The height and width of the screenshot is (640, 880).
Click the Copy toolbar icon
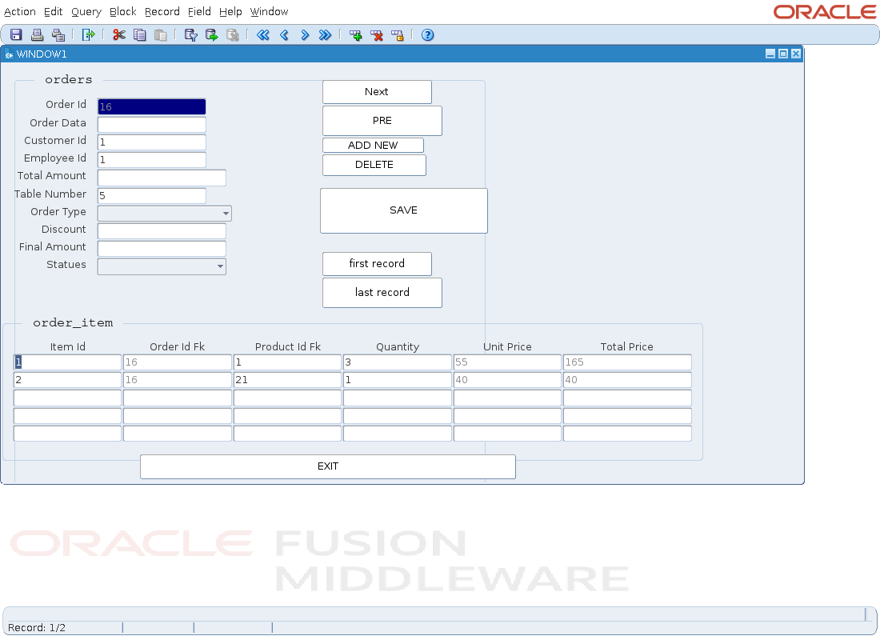tap(140, 35)
